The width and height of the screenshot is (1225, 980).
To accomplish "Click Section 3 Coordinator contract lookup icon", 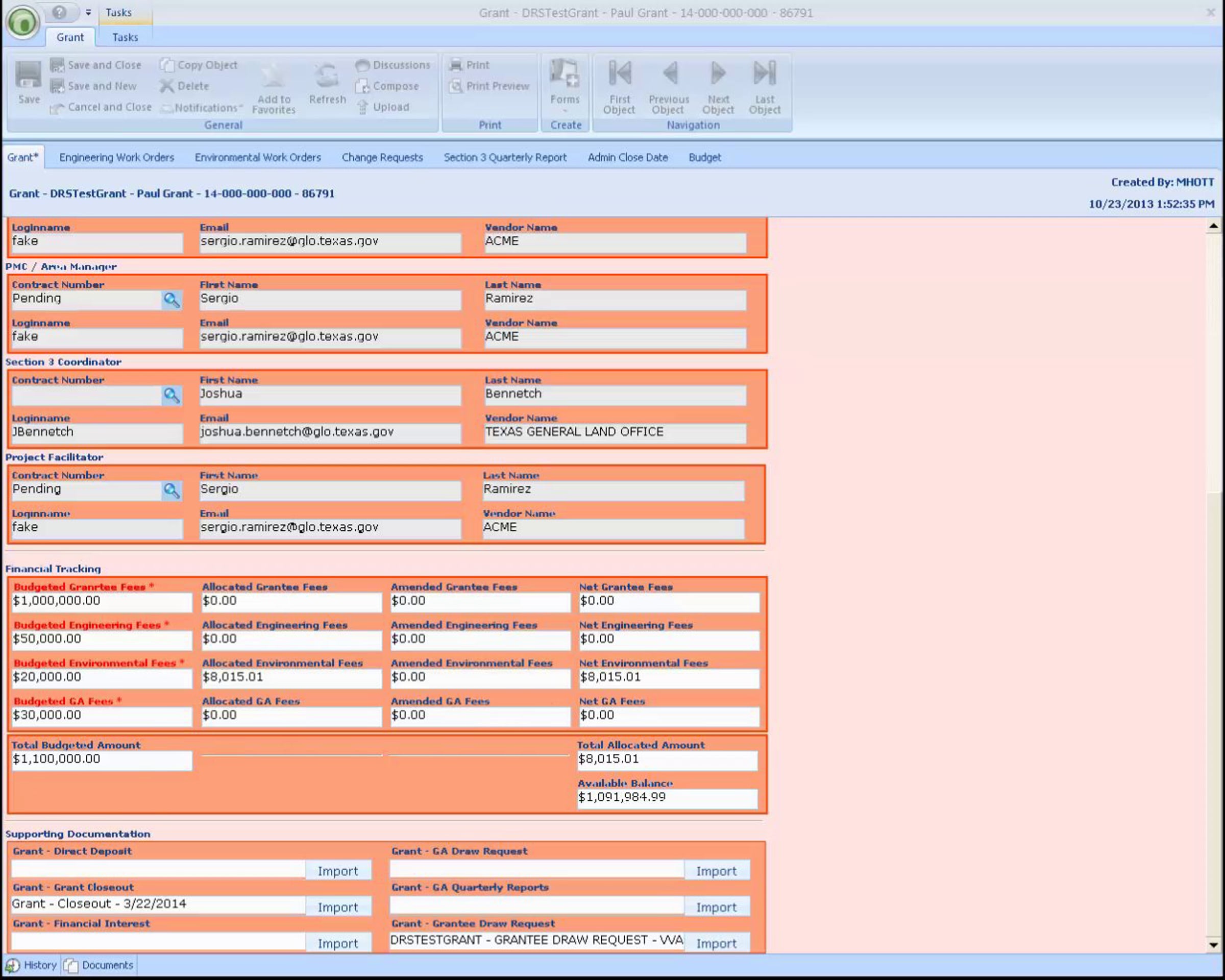I will pos(171,395).
